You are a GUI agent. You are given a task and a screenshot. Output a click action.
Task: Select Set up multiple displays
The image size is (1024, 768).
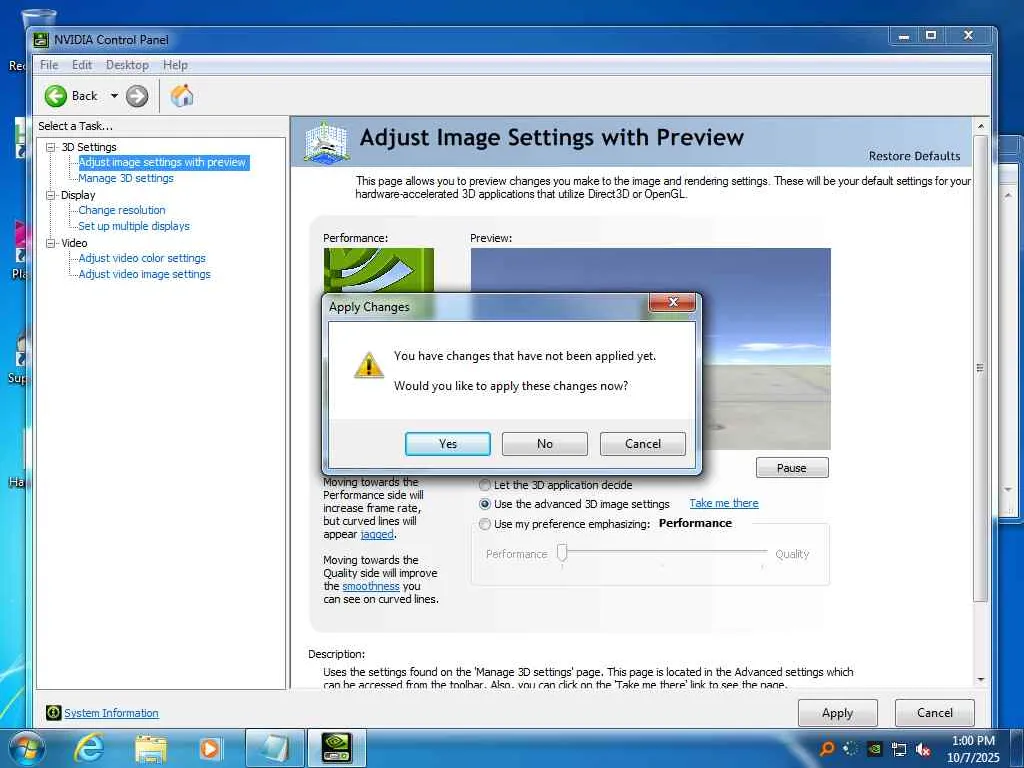point(134,226)
